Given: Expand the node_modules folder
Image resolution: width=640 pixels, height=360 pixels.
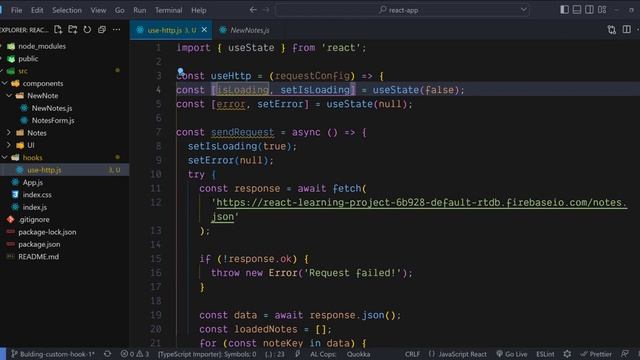Looking at the screenshot, I should click(42, 46).
